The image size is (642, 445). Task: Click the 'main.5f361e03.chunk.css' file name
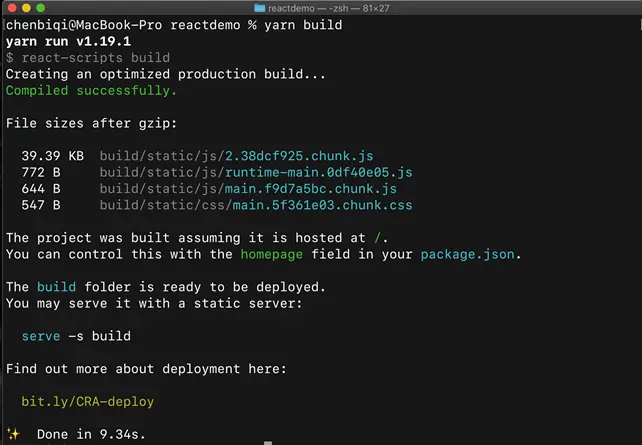pos(322,205)
